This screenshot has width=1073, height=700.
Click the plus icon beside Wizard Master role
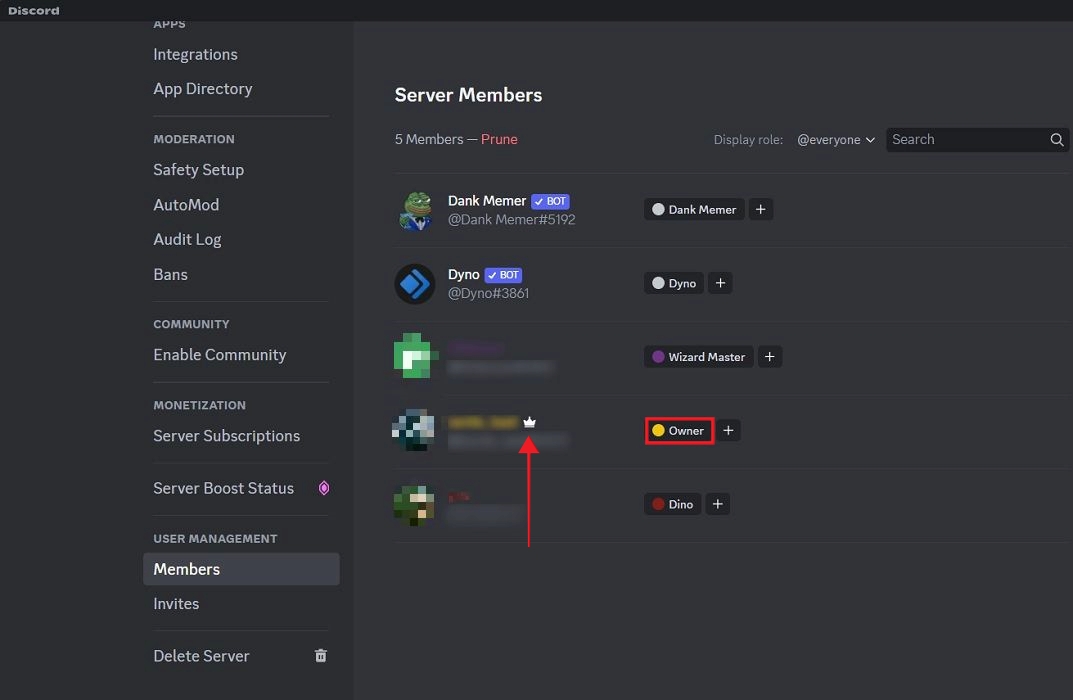[x=770, y=356]
